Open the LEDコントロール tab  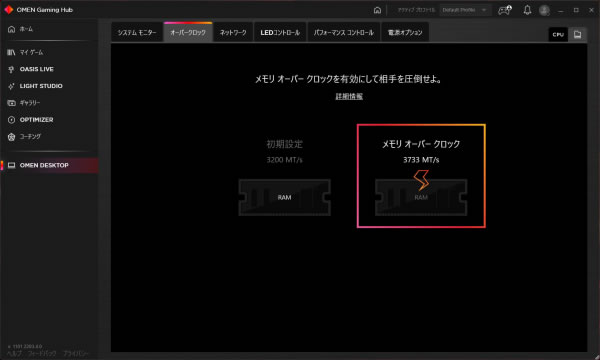tap(280, 33)
